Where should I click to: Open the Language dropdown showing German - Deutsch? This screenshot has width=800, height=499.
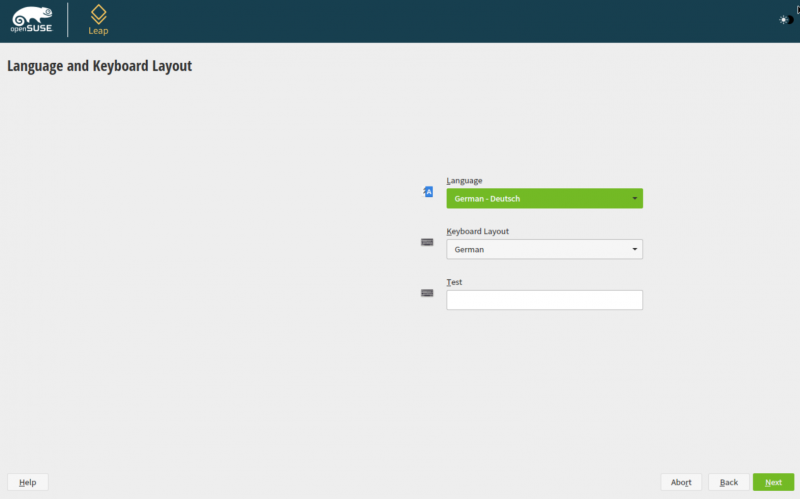(544, 198)
